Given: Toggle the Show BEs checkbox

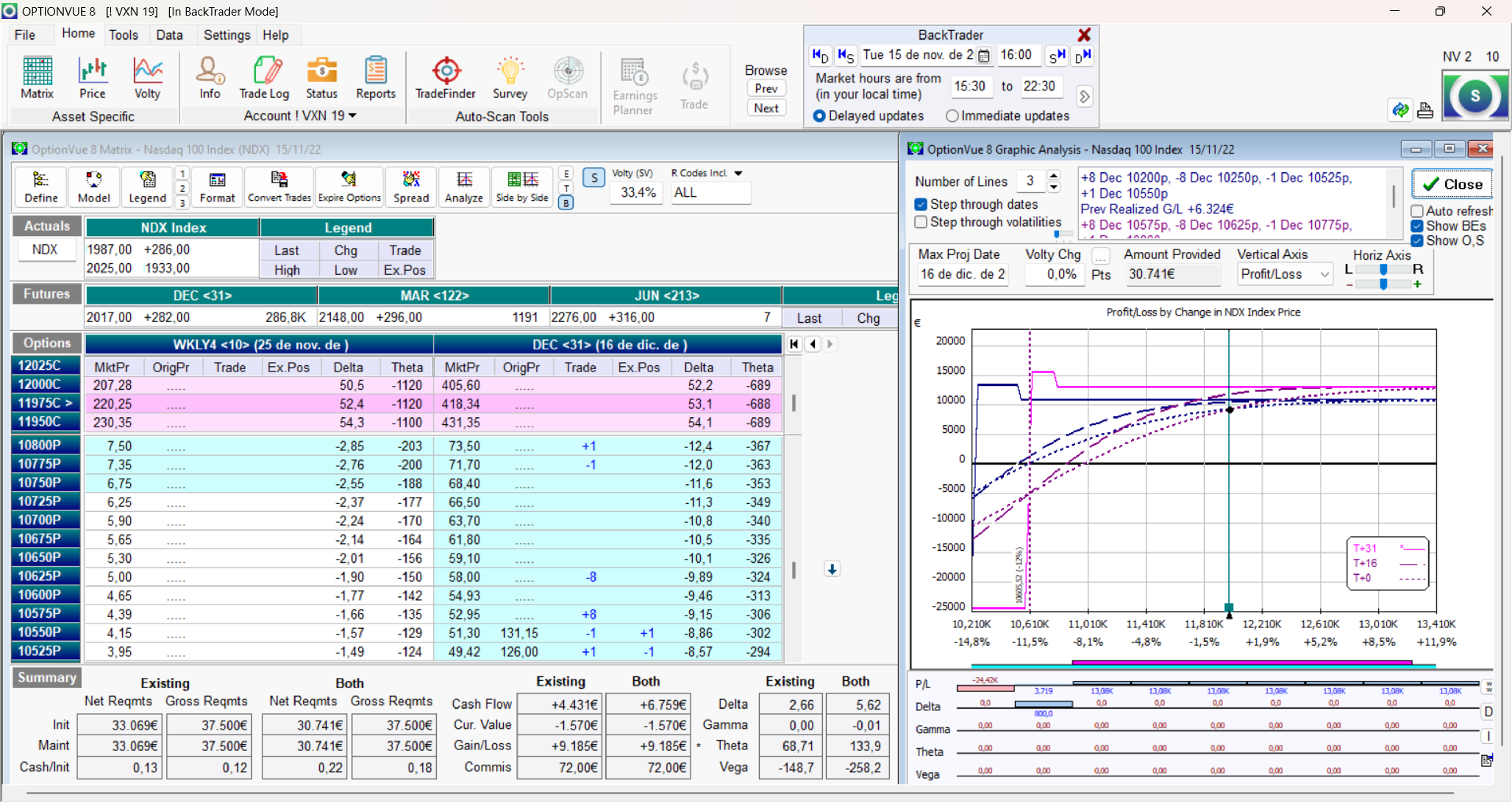Looking at the screenshot, I should [x=1417, y=226].
